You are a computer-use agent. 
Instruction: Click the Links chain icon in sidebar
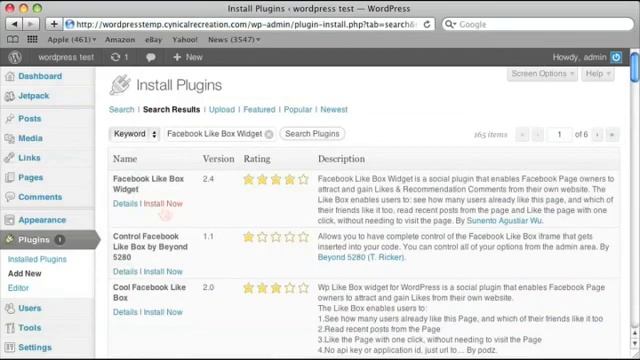10,158
